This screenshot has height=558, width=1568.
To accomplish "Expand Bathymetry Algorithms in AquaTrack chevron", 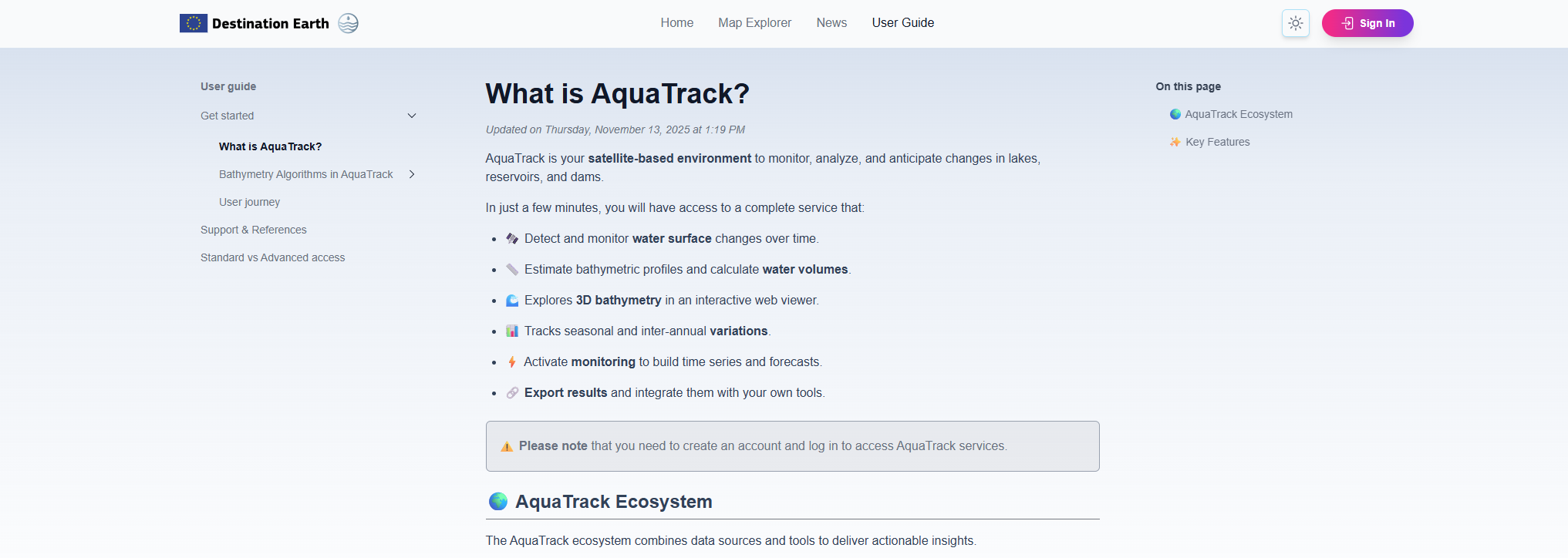I will pyautogui.click(x=412, y=174).
